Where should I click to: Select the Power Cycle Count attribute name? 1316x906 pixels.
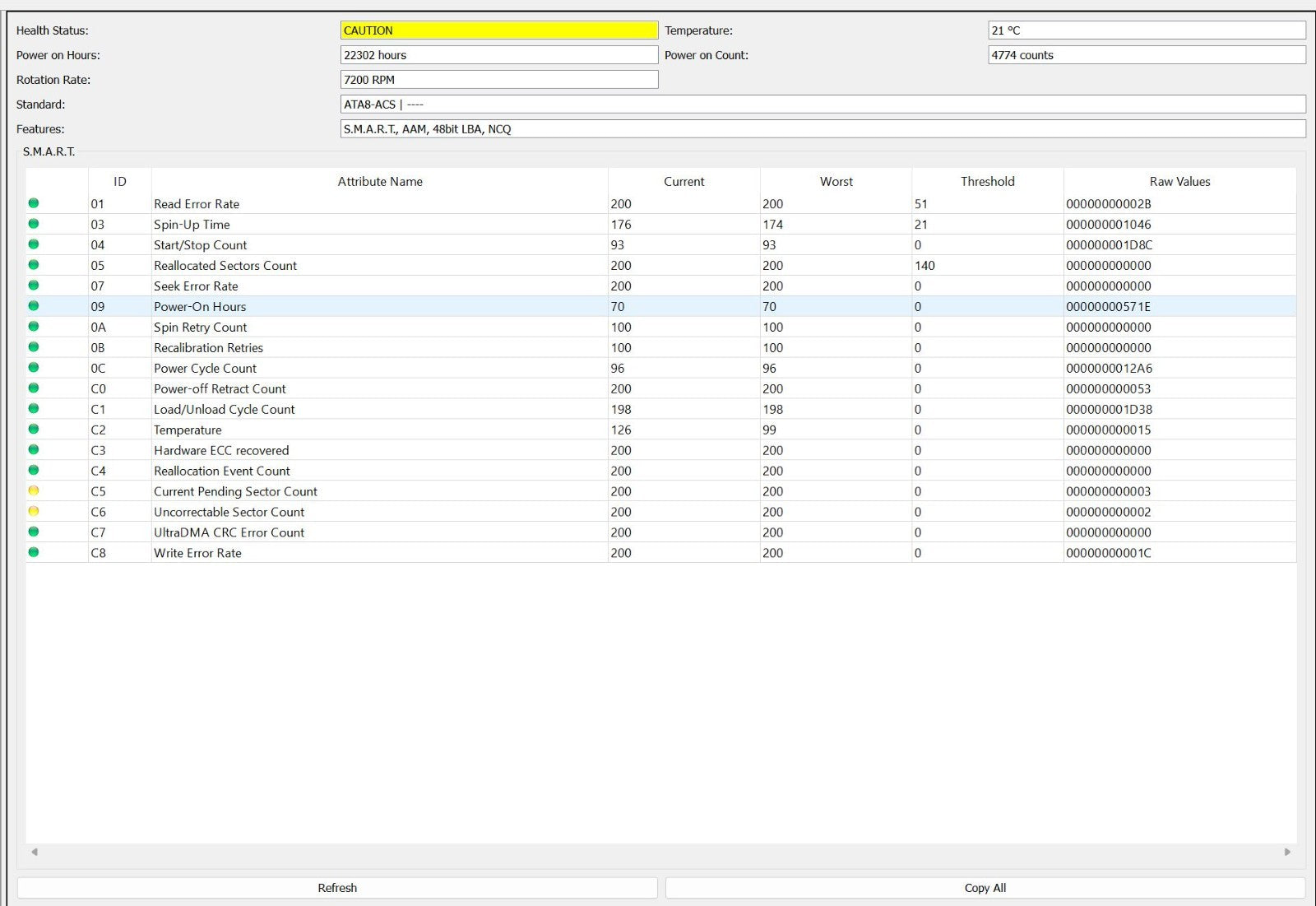coord(205,369)
